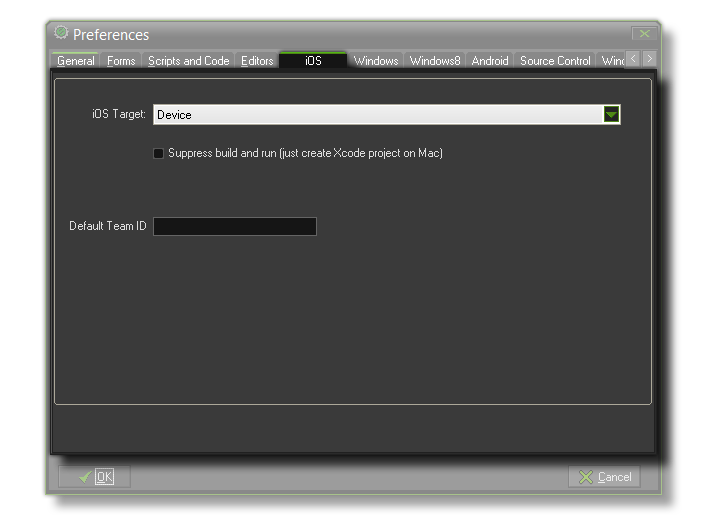Enable Suppress build and run checkbox
Screen dimensions: 707x516
(x=158, y=154)
